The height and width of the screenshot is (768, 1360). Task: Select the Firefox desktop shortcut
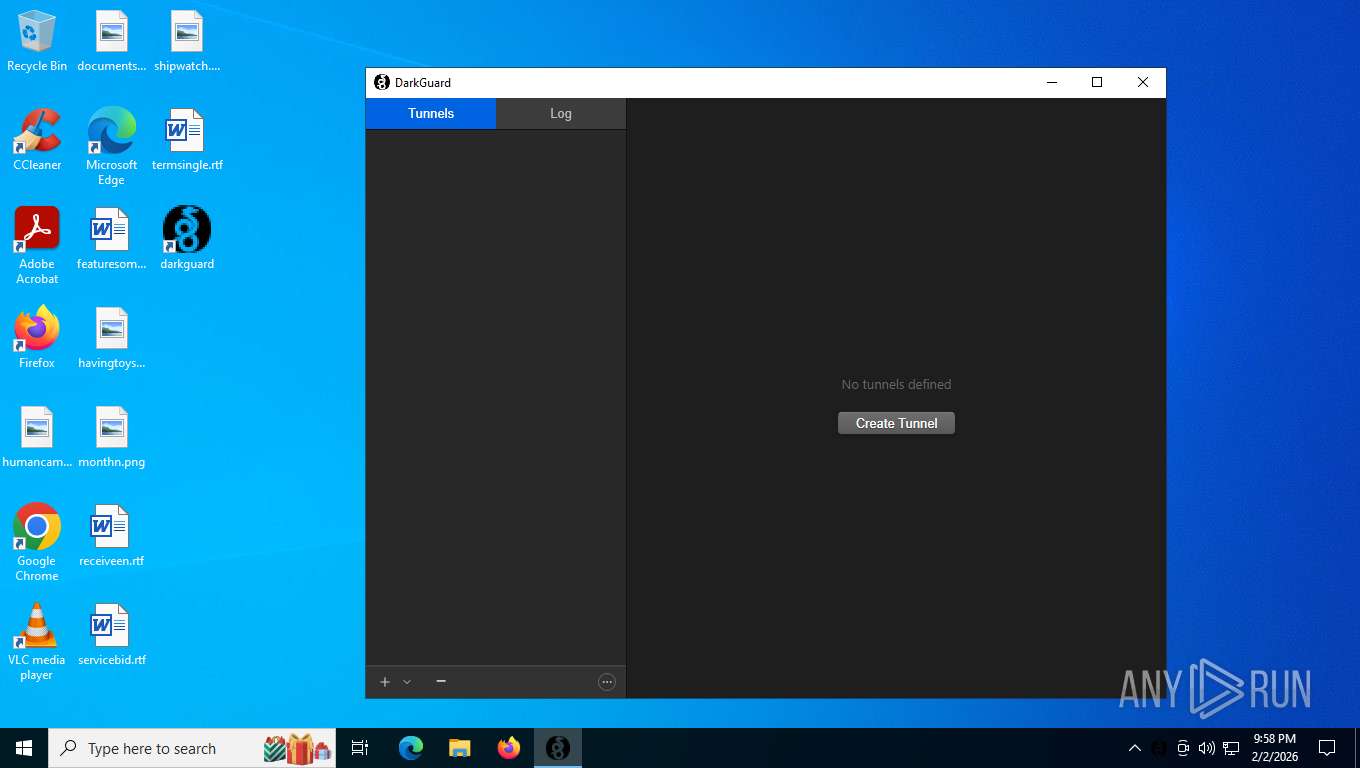pyautogui.click(x=37, y=338)
